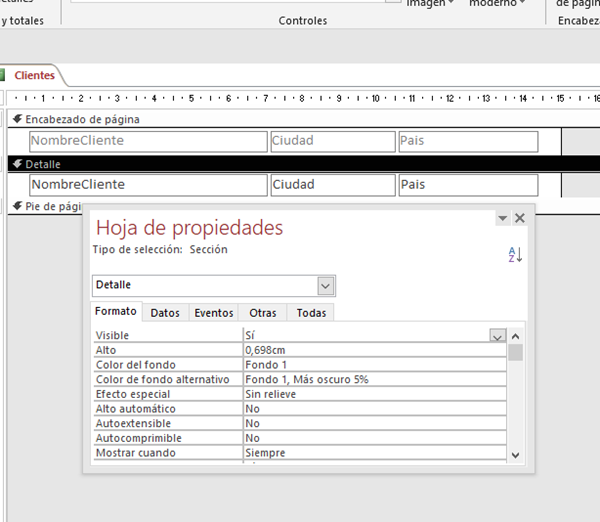Open the Otras properties tab
This screenshot has height=522, width=600.
[x=263, y=313]
